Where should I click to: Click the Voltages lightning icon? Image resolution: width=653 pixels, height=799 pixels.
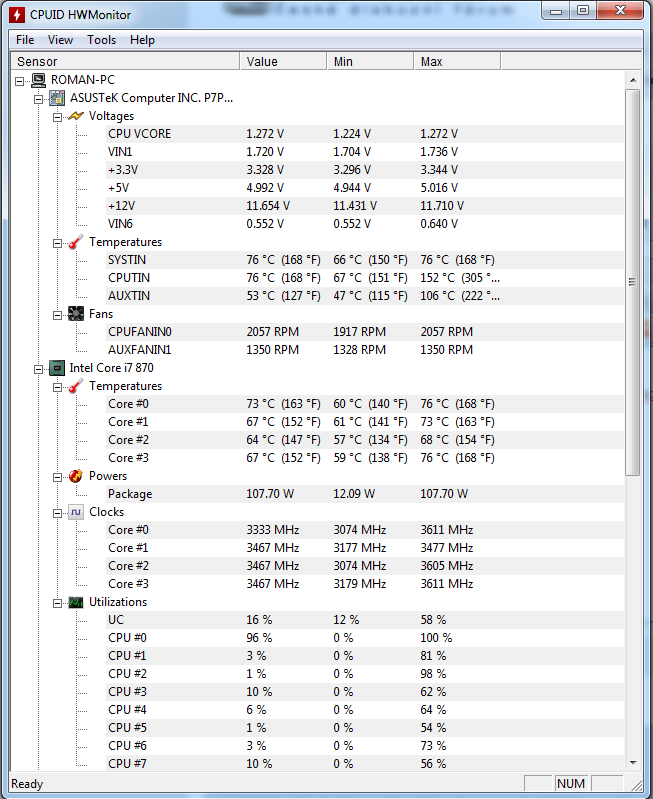point(76,116)
